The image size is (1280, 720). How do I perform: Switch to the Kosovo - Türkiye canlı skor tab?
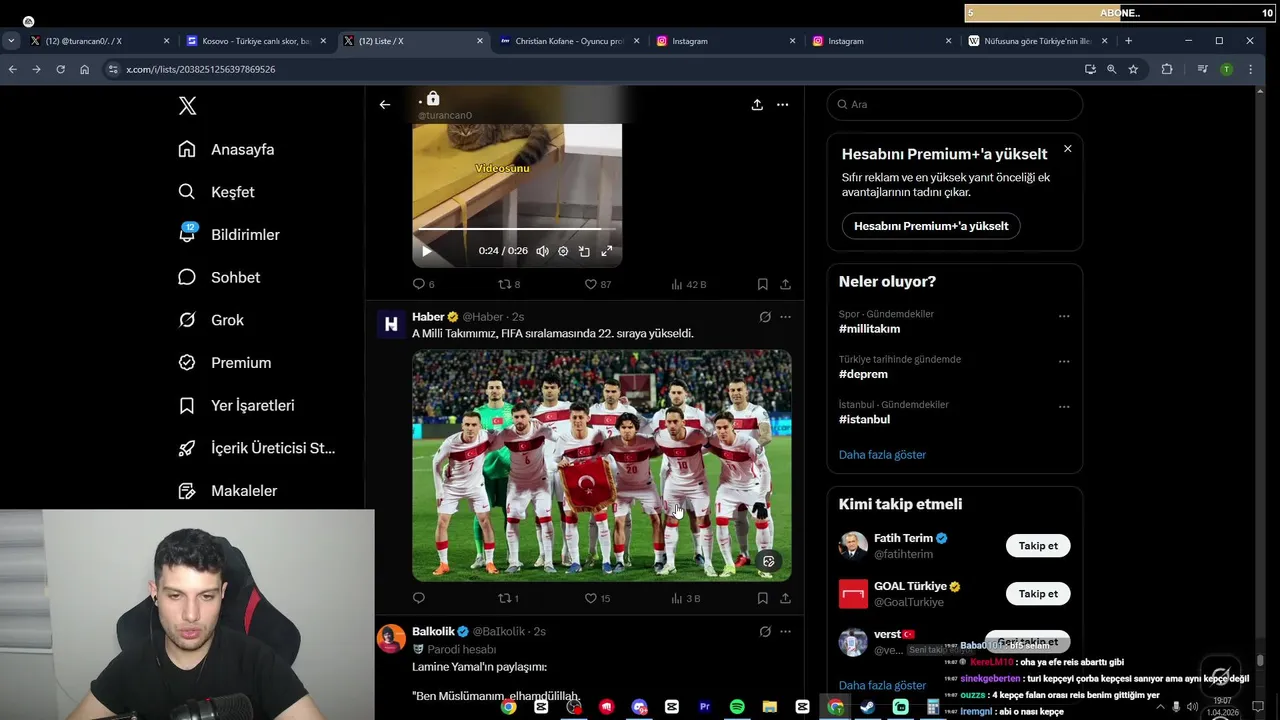[x=254, y=41]
